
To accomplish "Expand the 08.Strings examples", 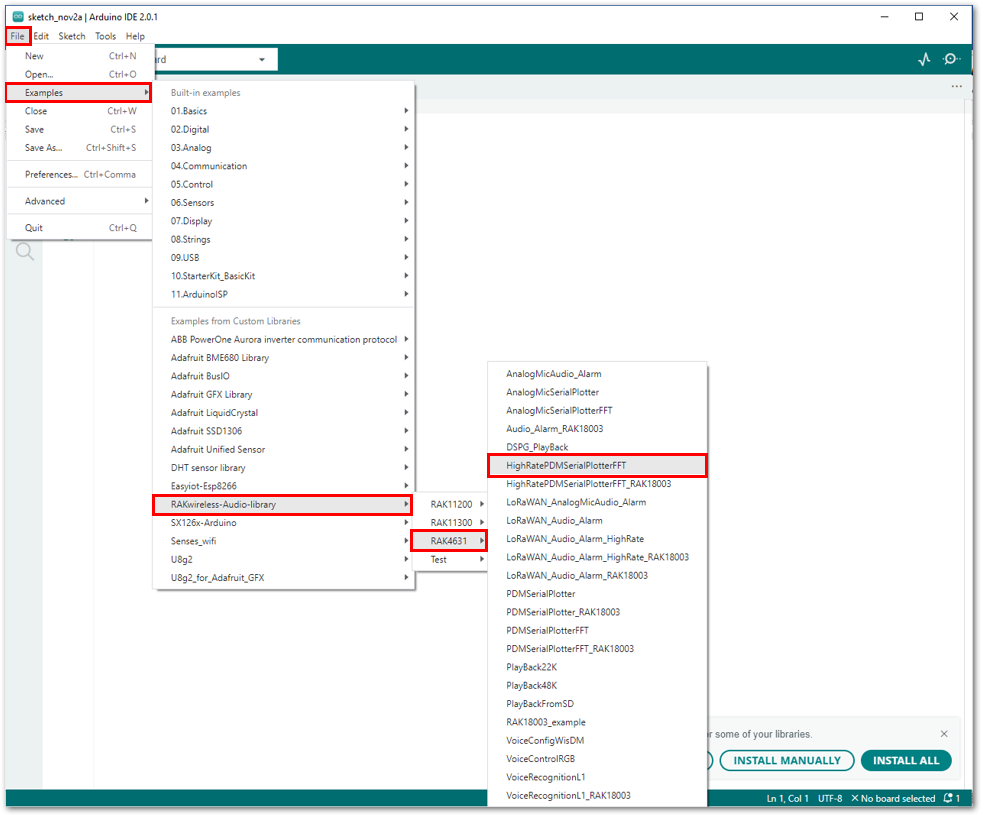I will click(x=284, y=239).
